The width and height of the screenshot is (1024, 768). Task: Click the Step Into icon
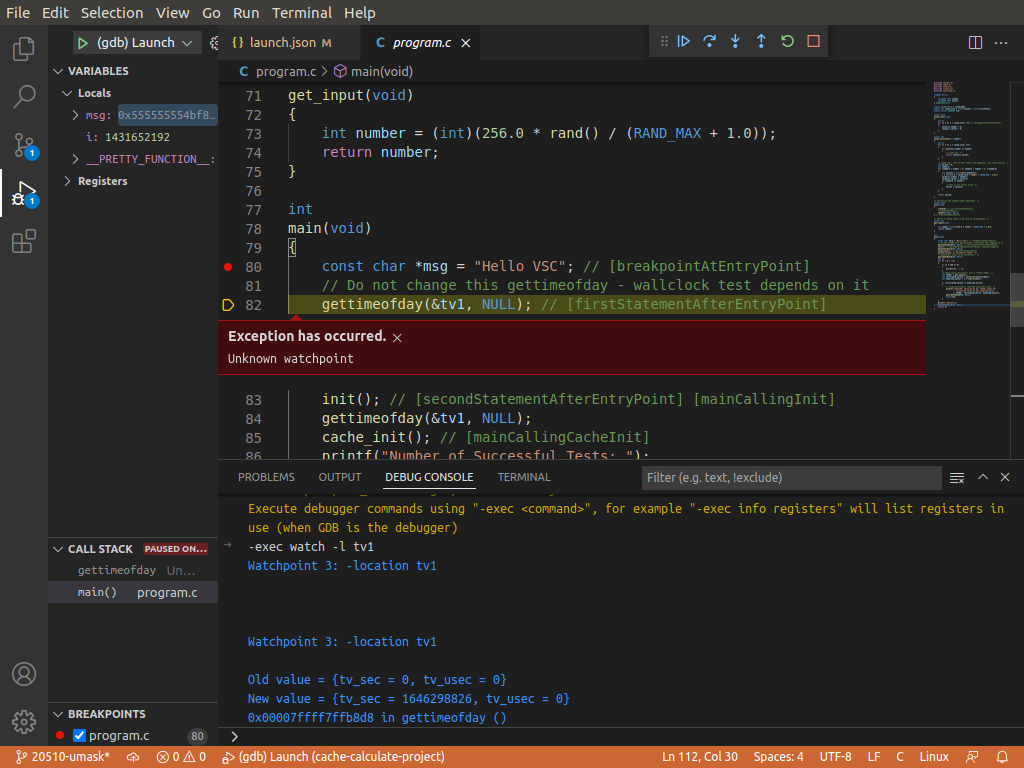734,42
